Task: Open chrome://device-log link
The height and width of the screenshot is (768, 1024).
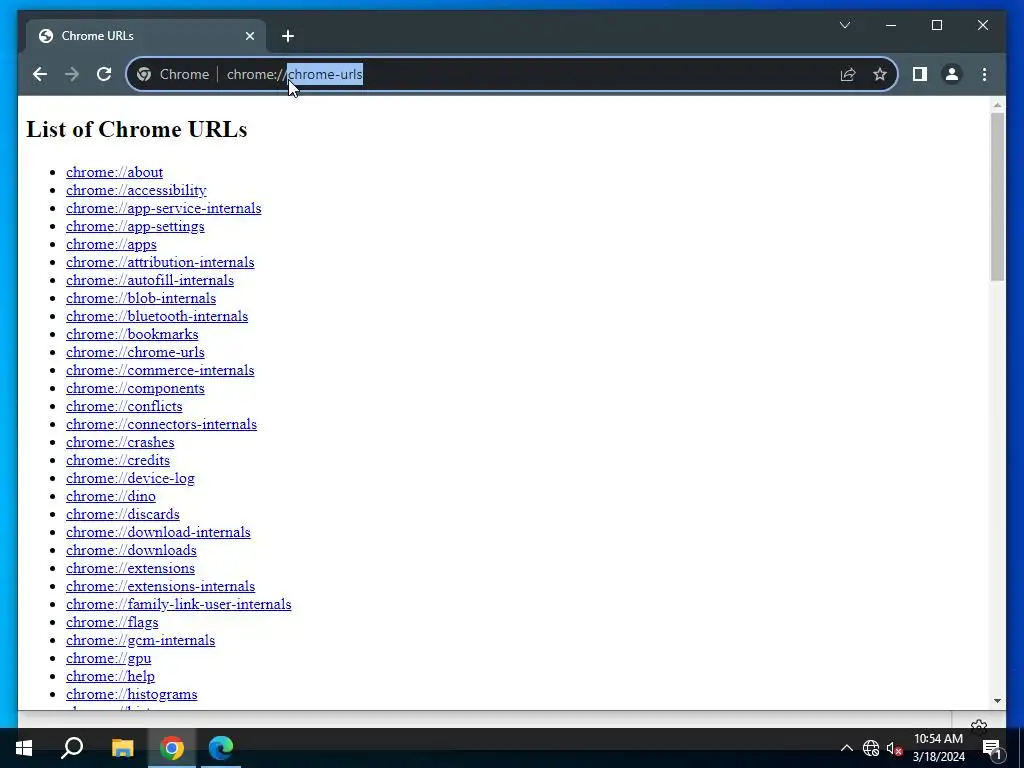Action: 130,478
